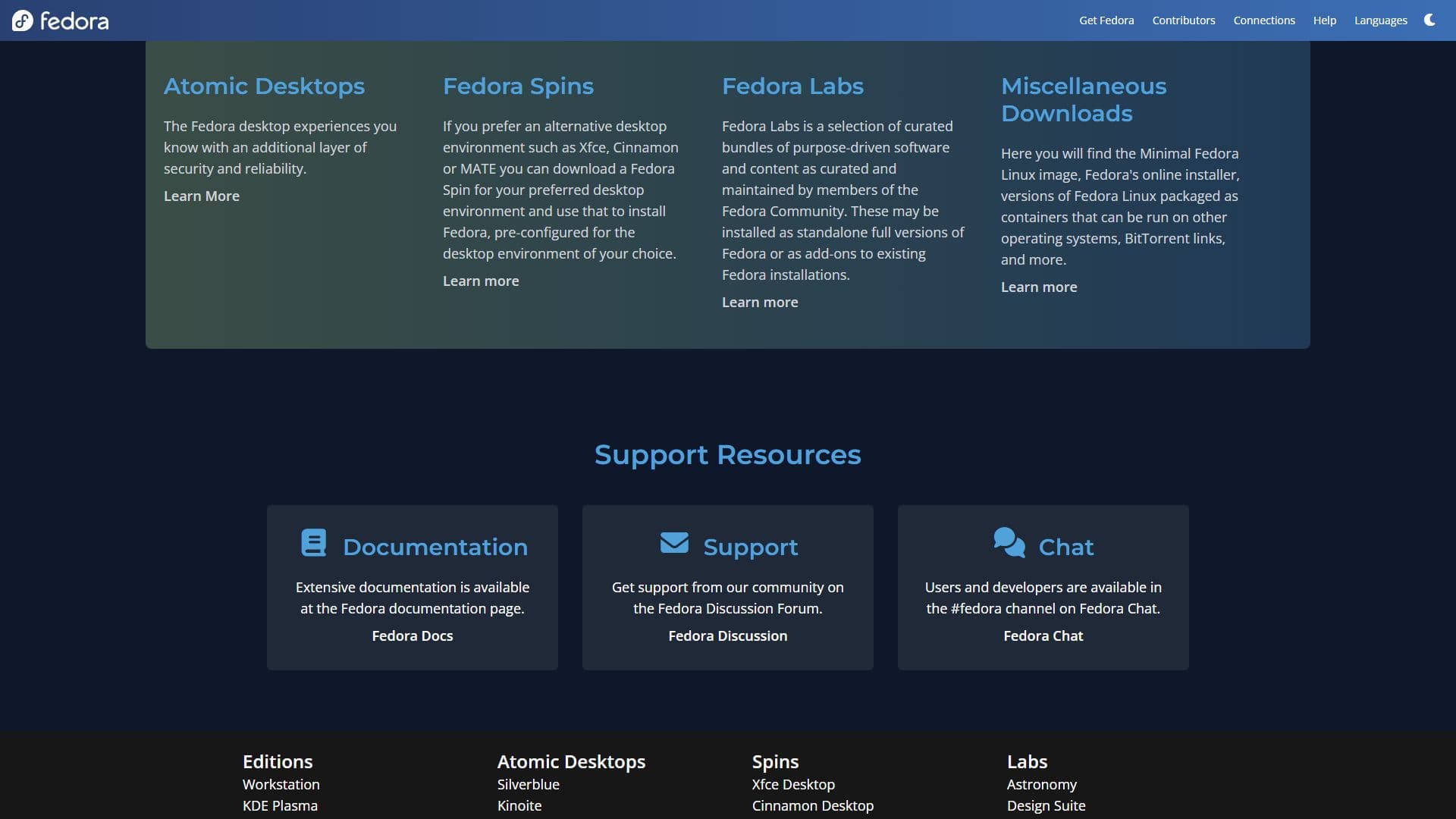Screen dimensions: 1456x819
Task: Click the Support envelope icon
Action: (x=674, y=542)
